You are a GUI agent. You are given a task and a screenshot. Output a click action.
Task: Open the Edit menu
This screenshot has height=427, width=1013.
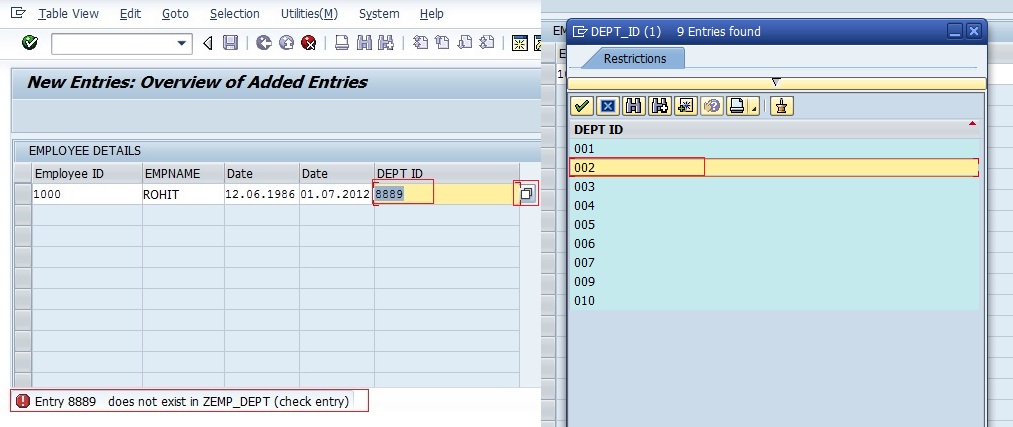click(x=130, y=14)
